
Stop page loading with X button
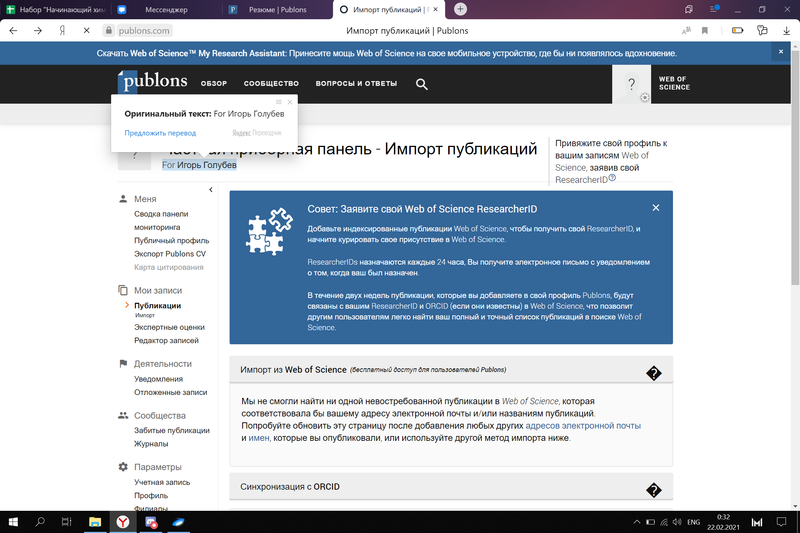(86, 31)
